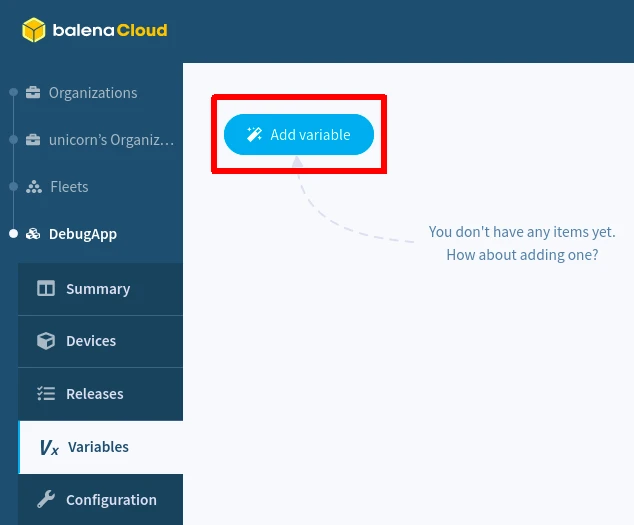Open the Configuration section

111,500
